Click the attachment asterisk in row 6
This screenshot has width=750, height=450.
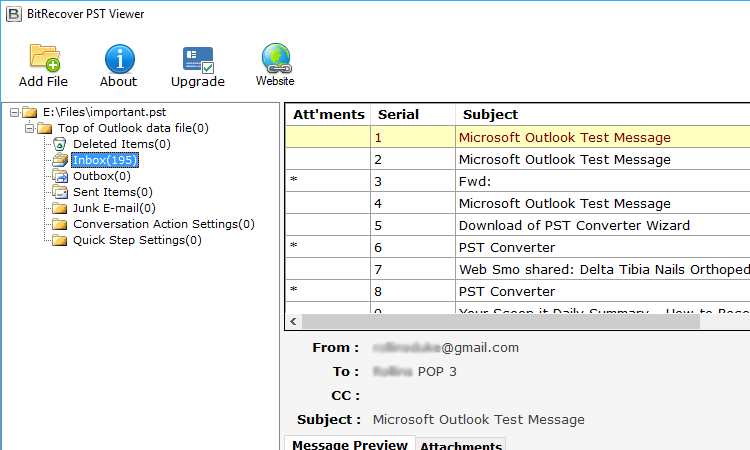tap(294, 246)
